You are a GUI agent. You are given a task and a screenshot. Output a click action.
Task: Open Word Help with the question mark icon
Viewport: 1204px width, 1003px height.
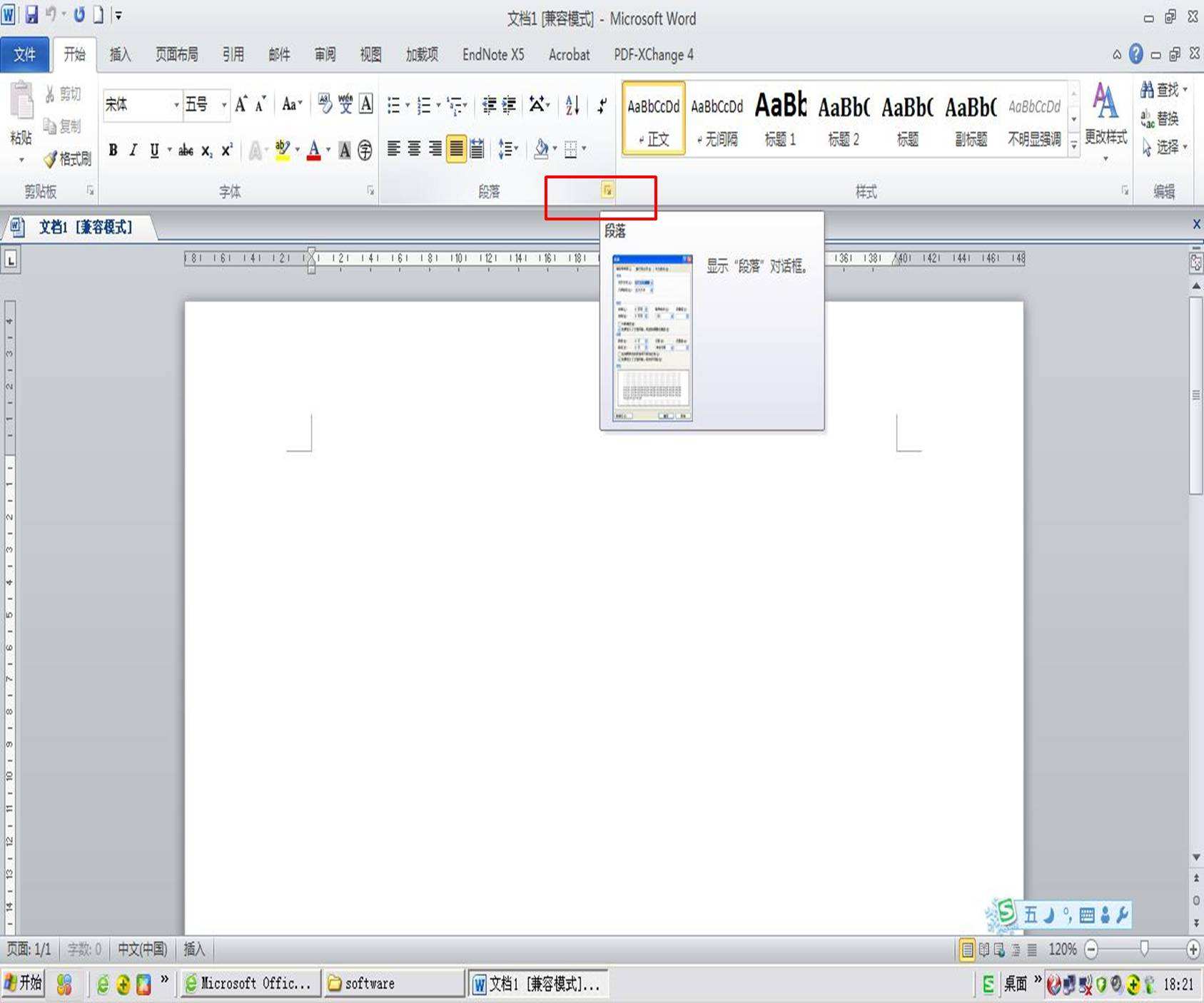1136,54
